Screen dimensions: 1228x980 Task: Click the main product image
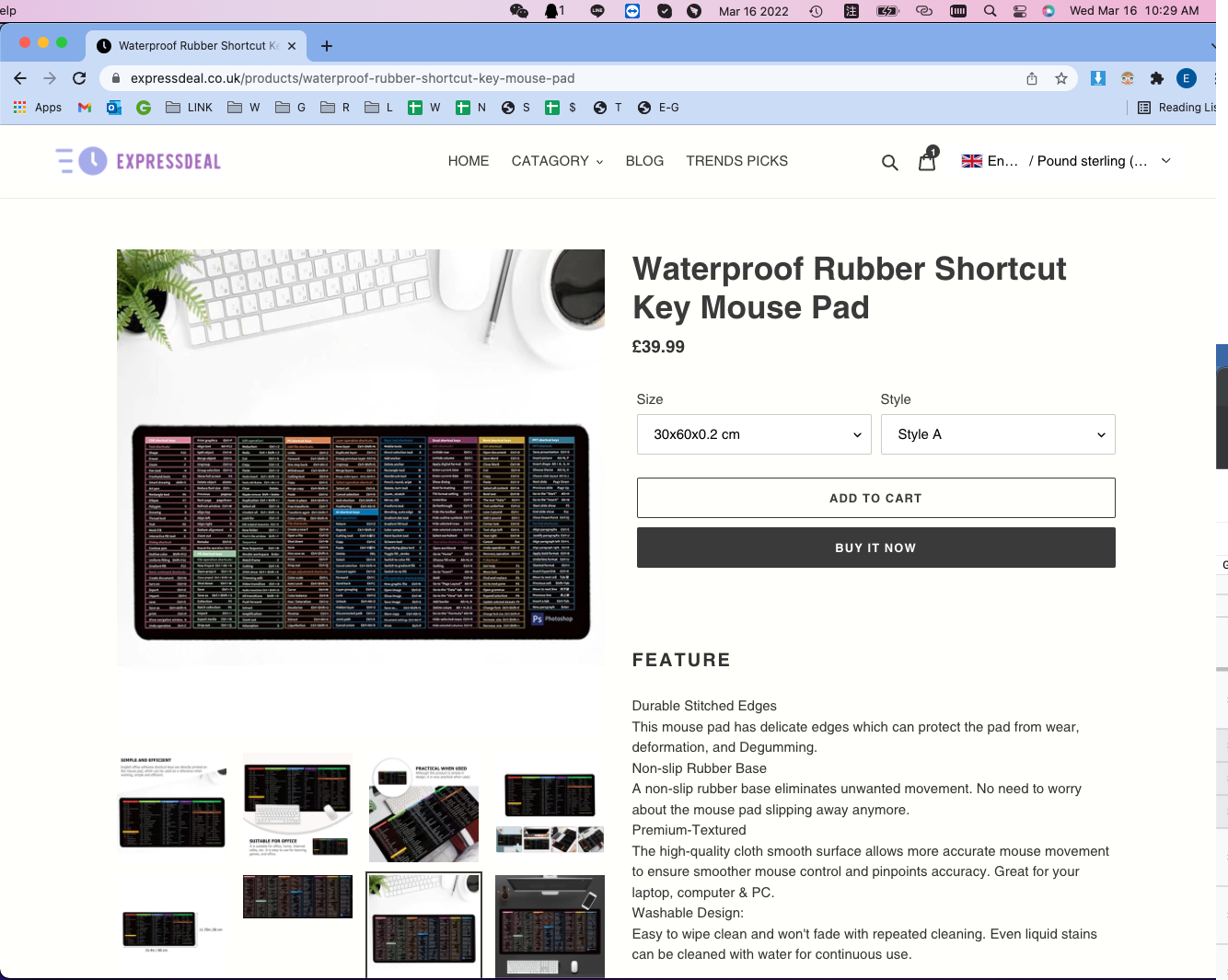(x=361, y=457)
